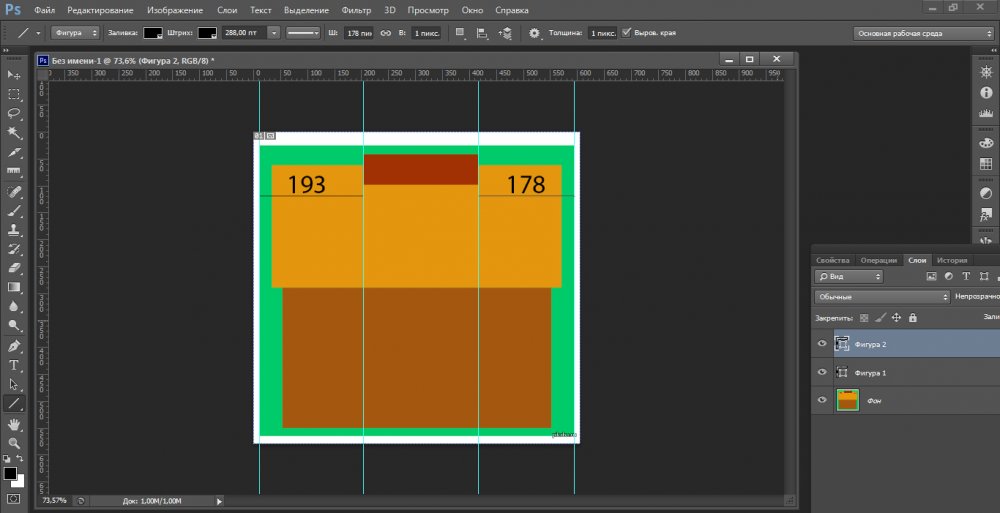Image resolution: width=1000 pixels, height=513 pixels.
Task: Toggle the 'Выров. края' checkbox
Action: point(627,33)
